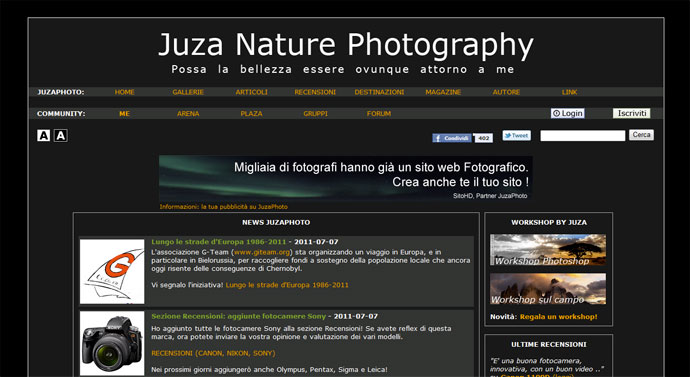This screenshot has width=690, height=377.
Task: Open the G-Team logo thumbnail
Action: click(112, 271)
